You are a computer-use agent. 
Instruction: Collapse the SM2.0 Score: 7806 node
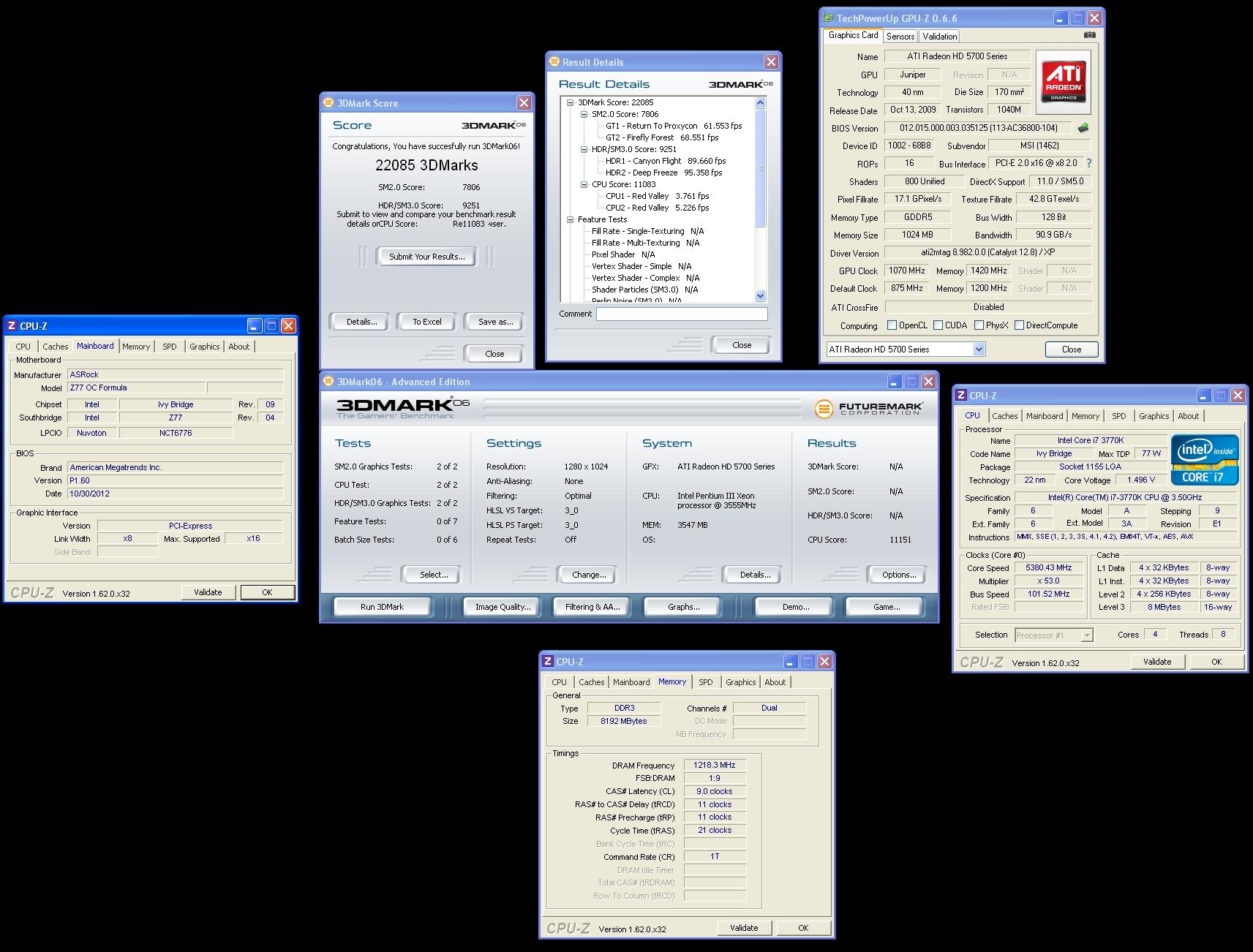584,114
